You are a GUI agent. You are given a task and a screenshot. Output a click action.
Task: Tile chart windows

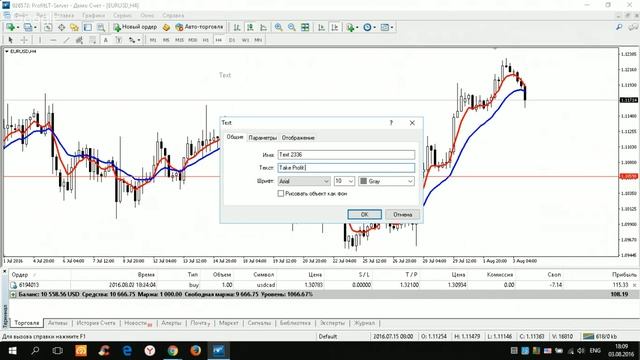305,27
